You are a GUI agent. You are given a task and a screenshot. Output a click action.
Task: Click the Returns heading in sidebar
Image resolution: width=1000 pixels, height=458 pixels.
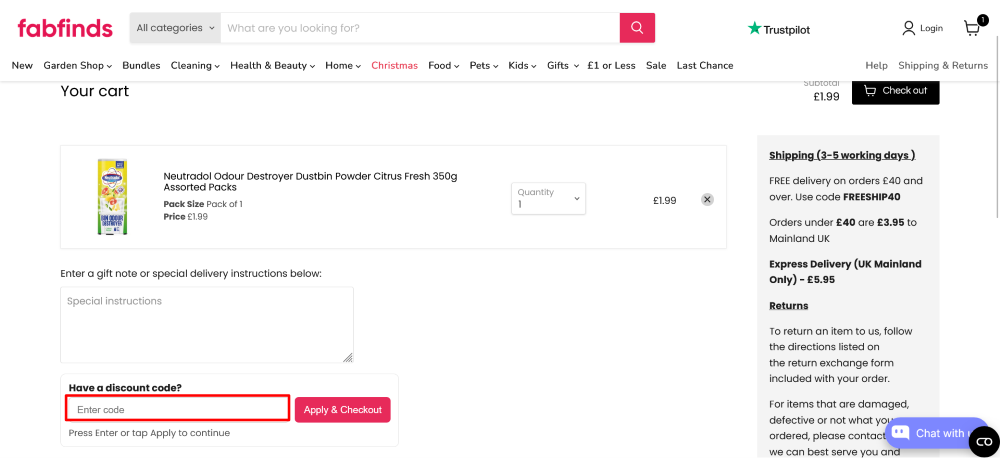789,306
